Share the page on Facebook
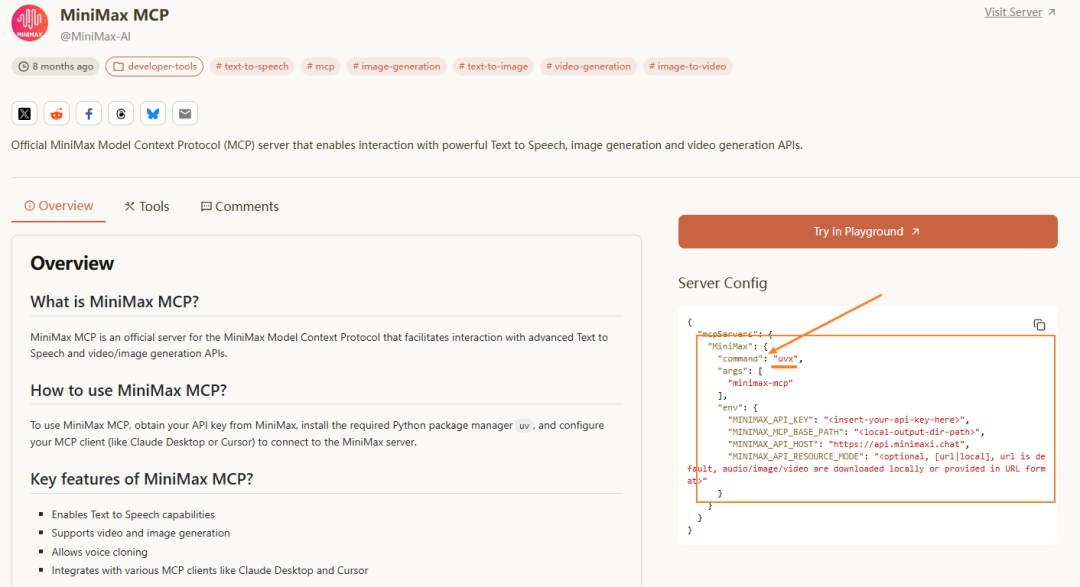The width and height of the screenshot is (1080, 587). pos(89,114)
